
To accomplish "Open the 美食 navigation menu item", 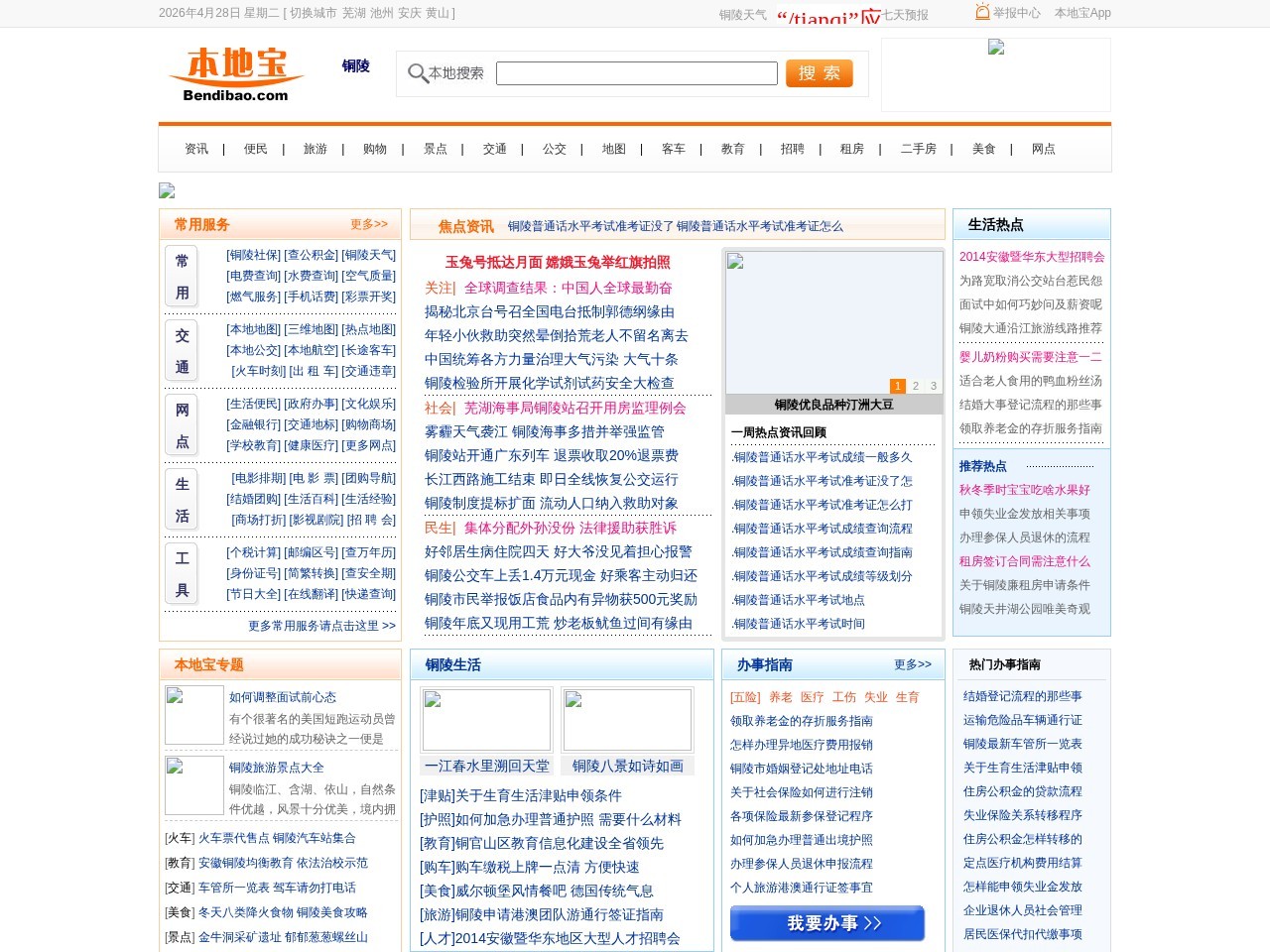I will pyautogui.click(x=984, y=149).
